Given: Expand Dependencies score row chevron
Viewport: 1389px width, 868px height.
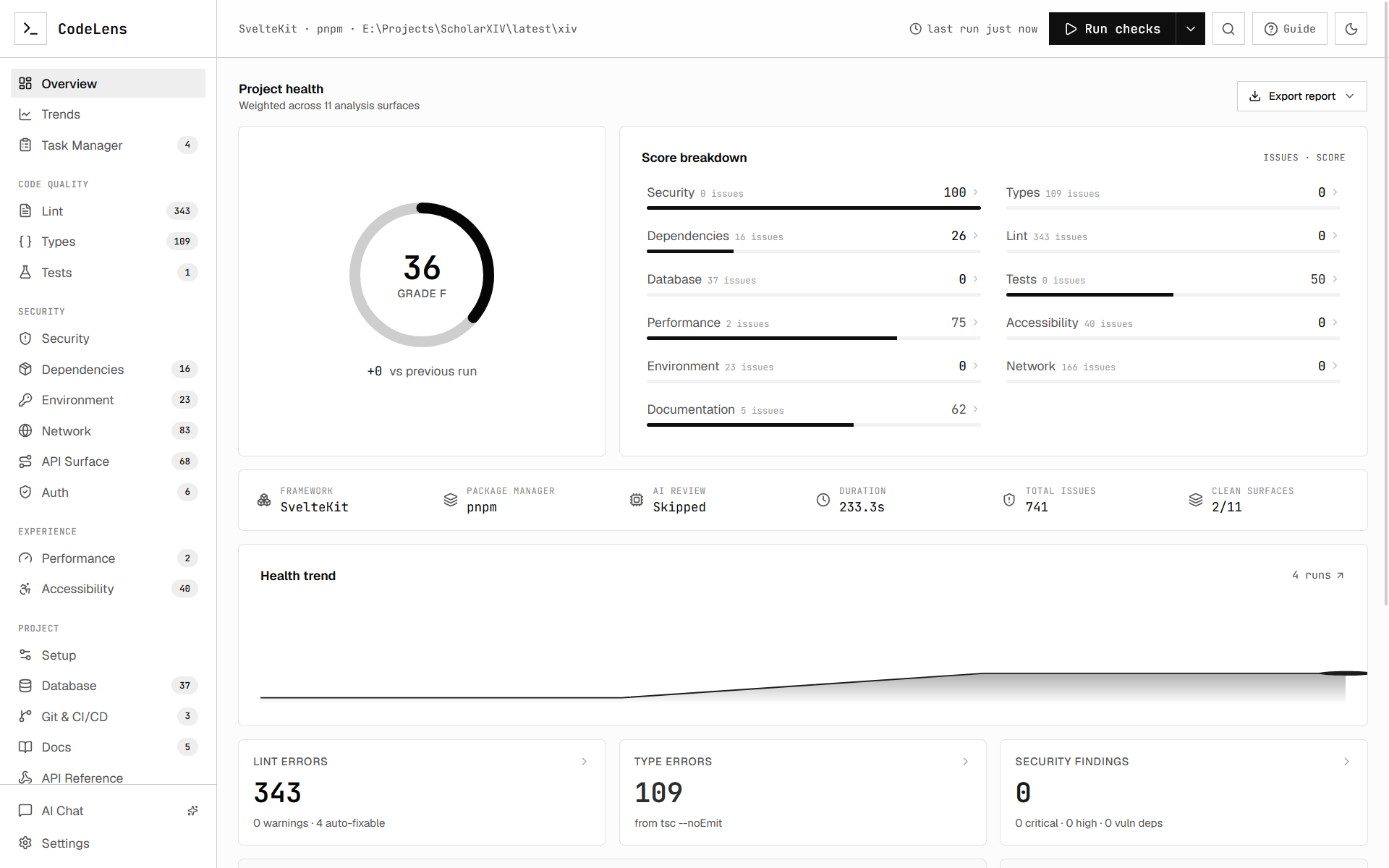Looking at the screenshot, I should pyautogui.click(x=975, y=236).
